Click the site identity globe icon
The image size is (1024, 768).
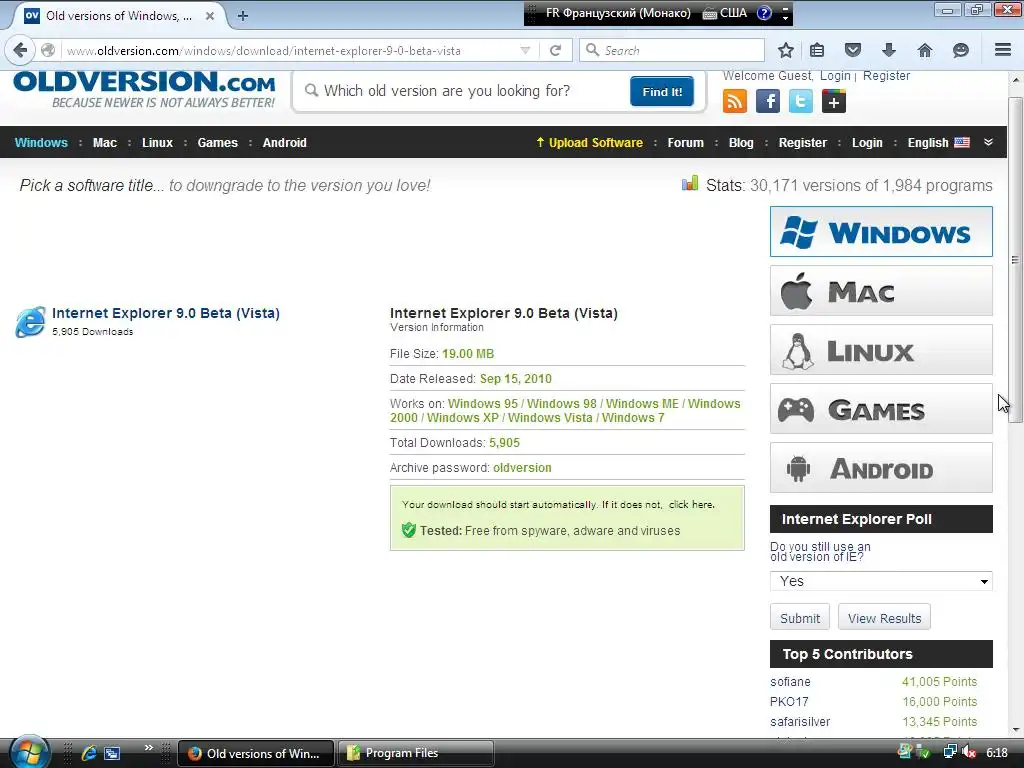coord(48,50)
